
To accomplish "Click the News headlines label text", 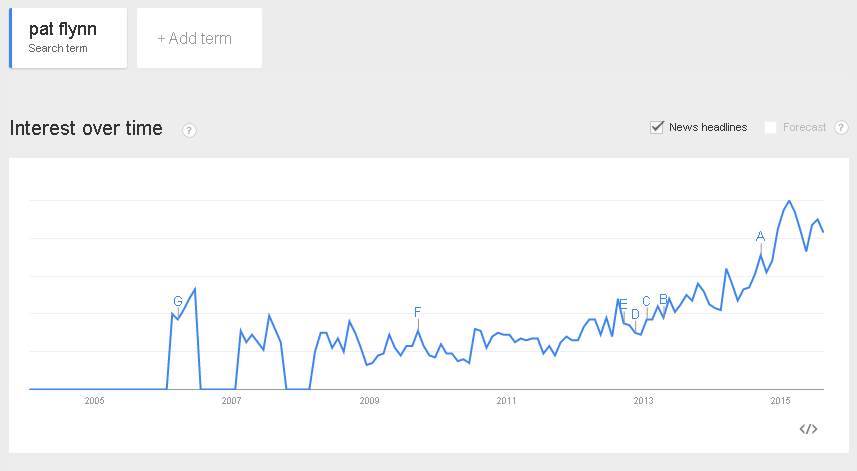I will [x=708, y=127].
